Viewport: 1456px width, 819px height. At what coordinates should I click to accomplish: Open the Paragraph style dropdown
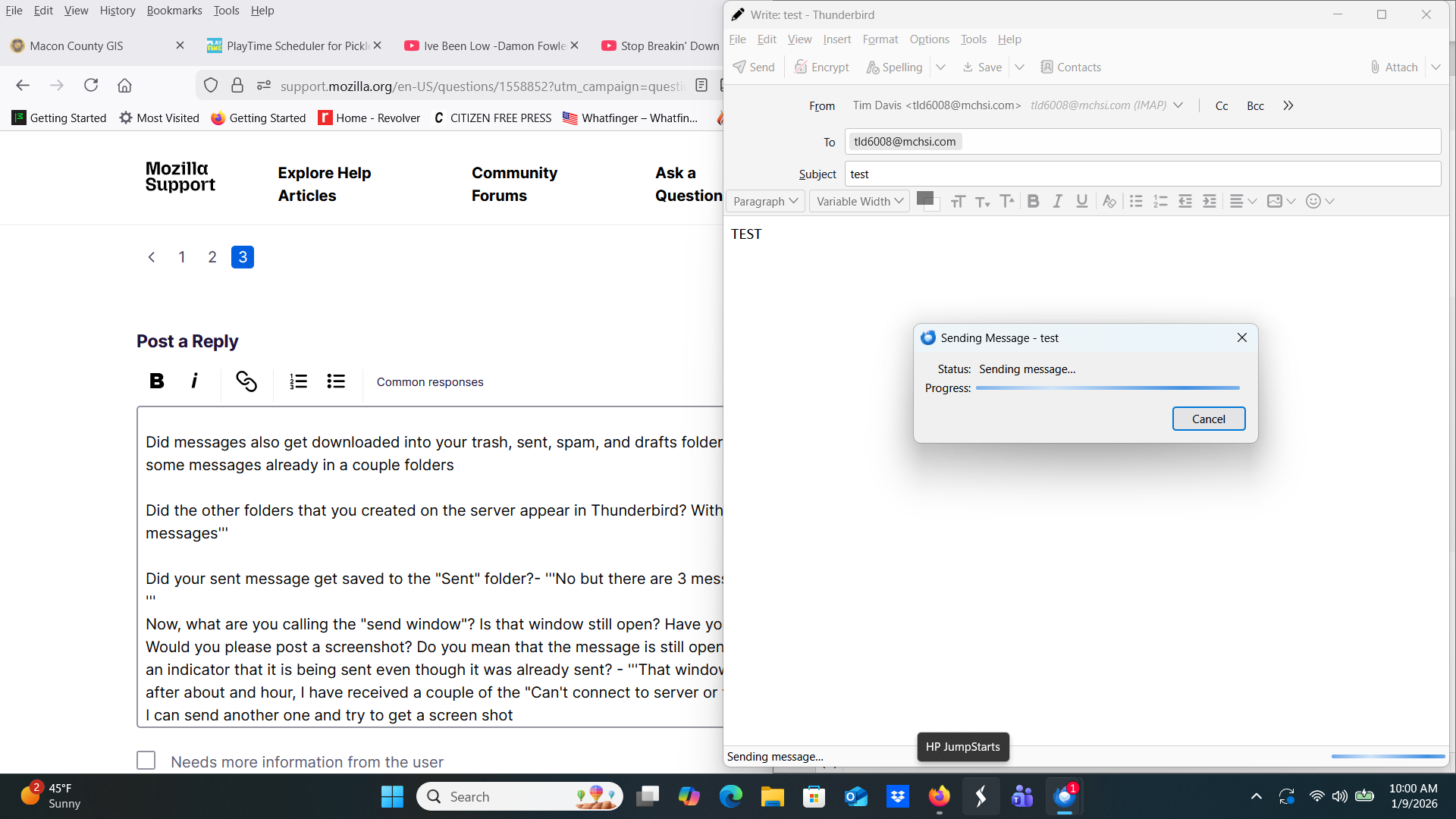point(765,201)
